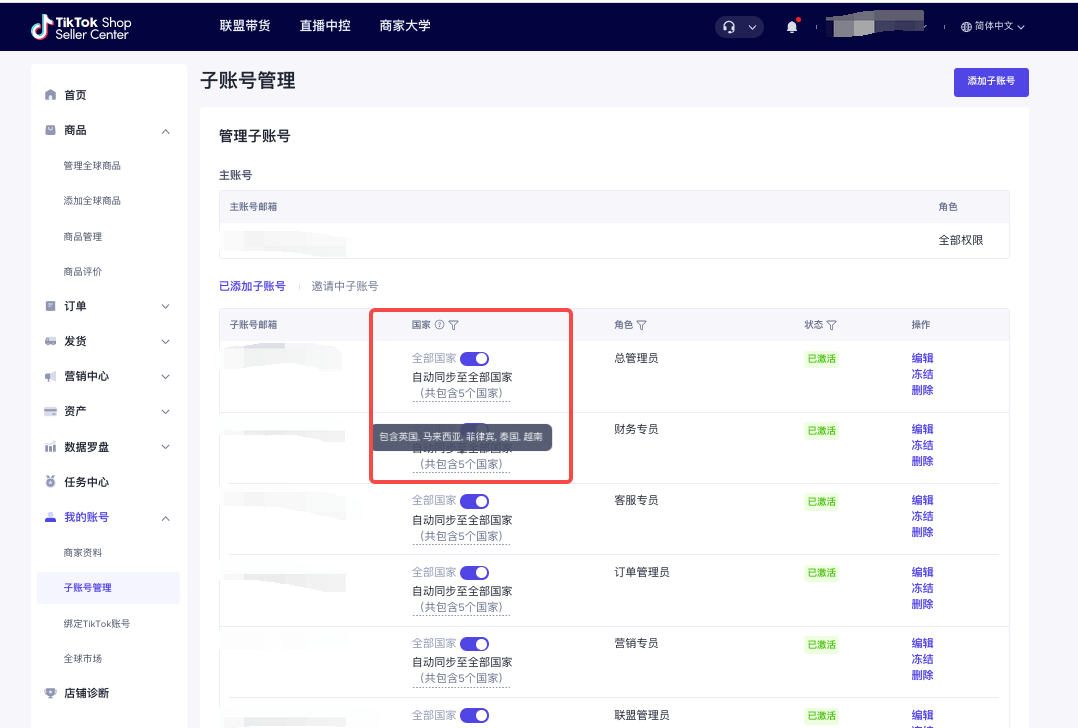Open 直播中控 in top navigation

click(x=325, y=25)
